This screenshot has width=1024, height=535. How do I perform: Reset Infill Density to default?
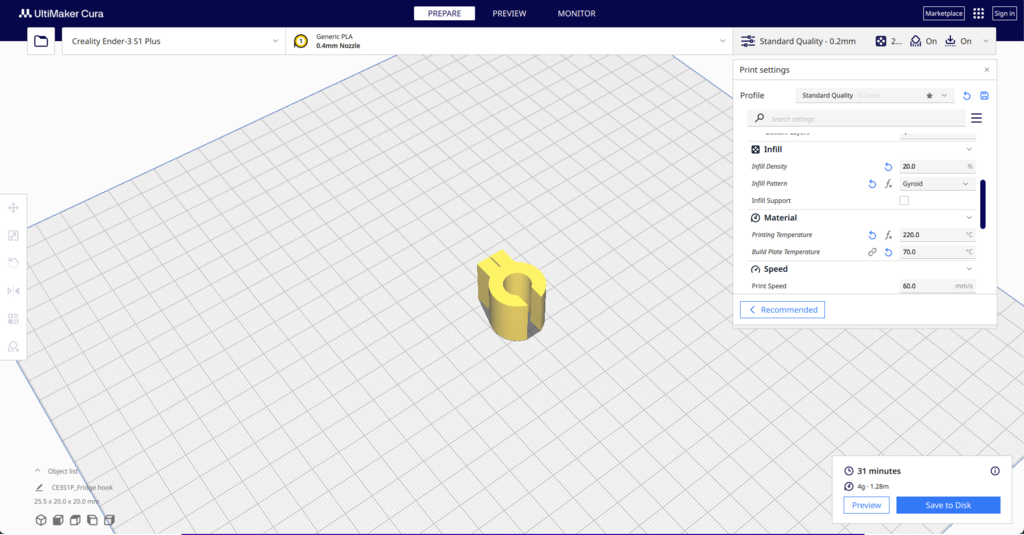coord(888,167)
